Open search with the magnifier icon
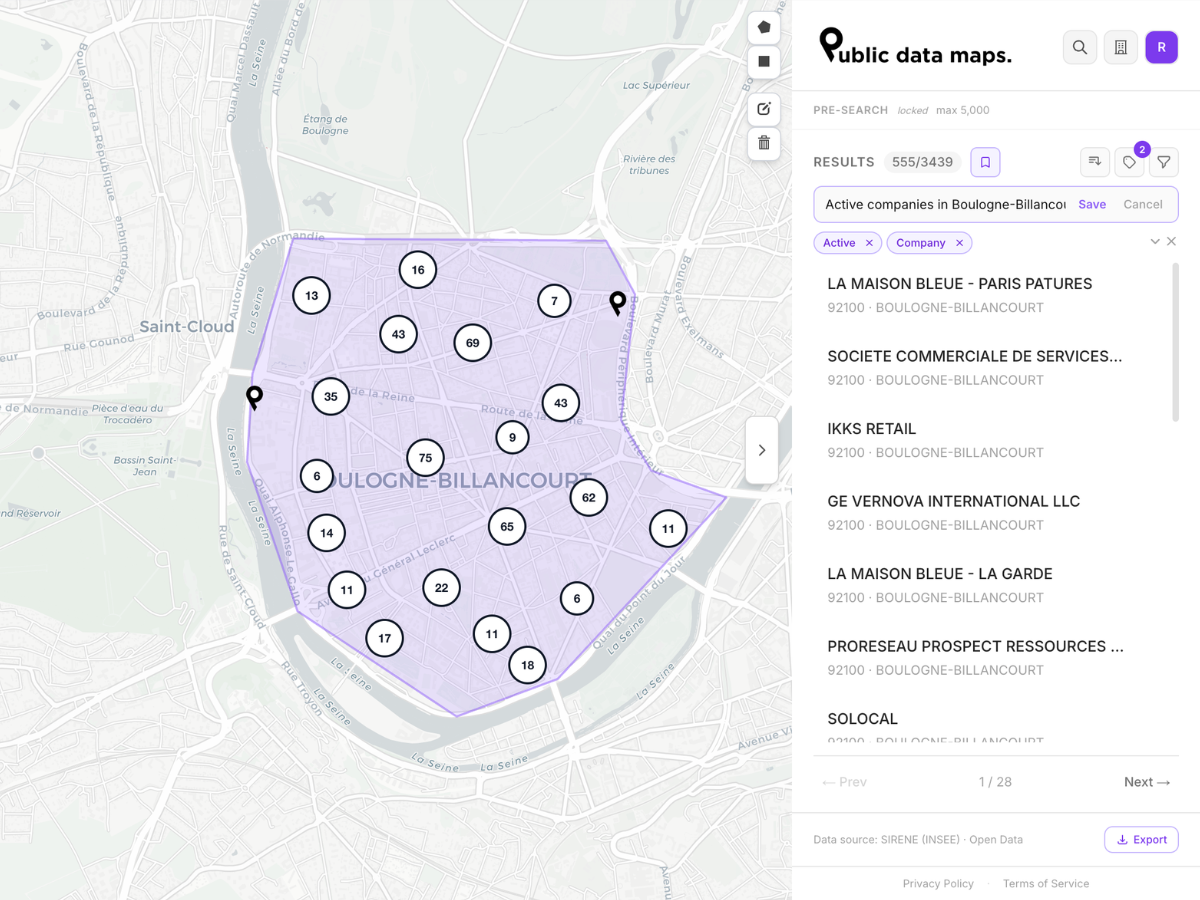Screen dimensions: 1200x900 click(1080, 47)
